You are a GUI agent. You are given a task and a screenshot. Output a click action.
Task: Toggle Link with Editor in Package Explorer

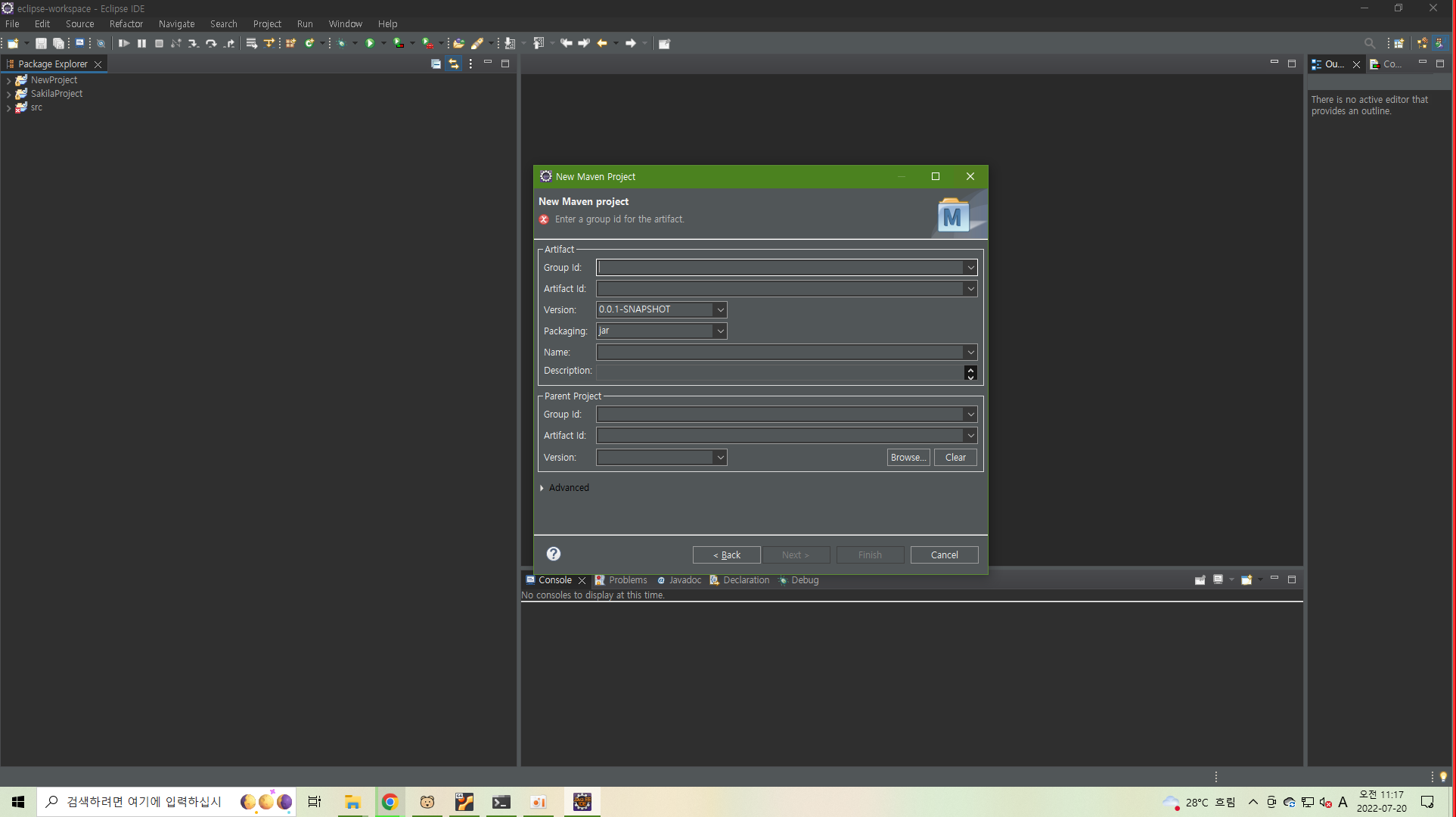(x=453, y=64)
